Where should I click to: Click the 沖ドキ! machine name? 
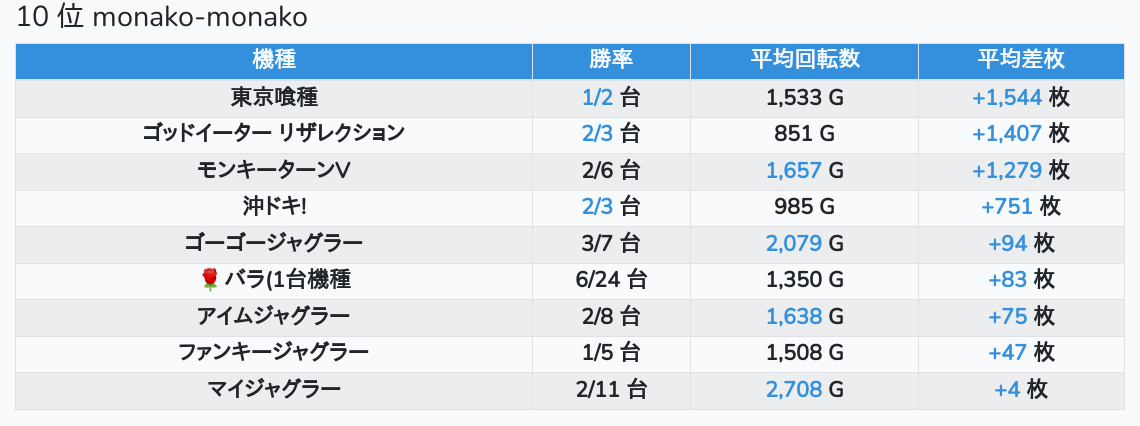(274, 207)
